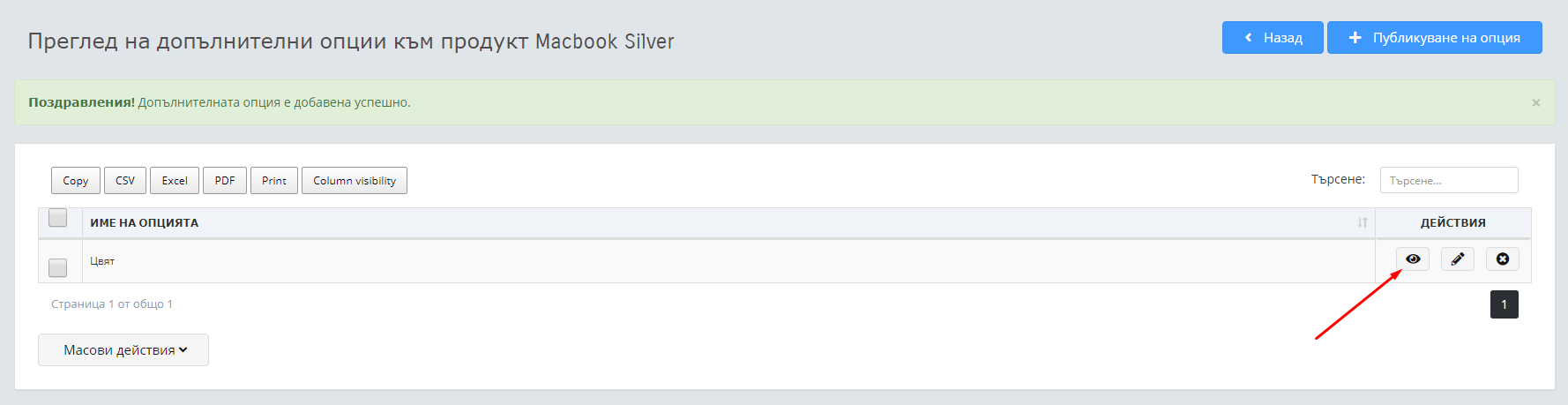Tick the select-all checkbox in header
The width and height of the screenshot is (1568, 405).
tap(58, 217)
